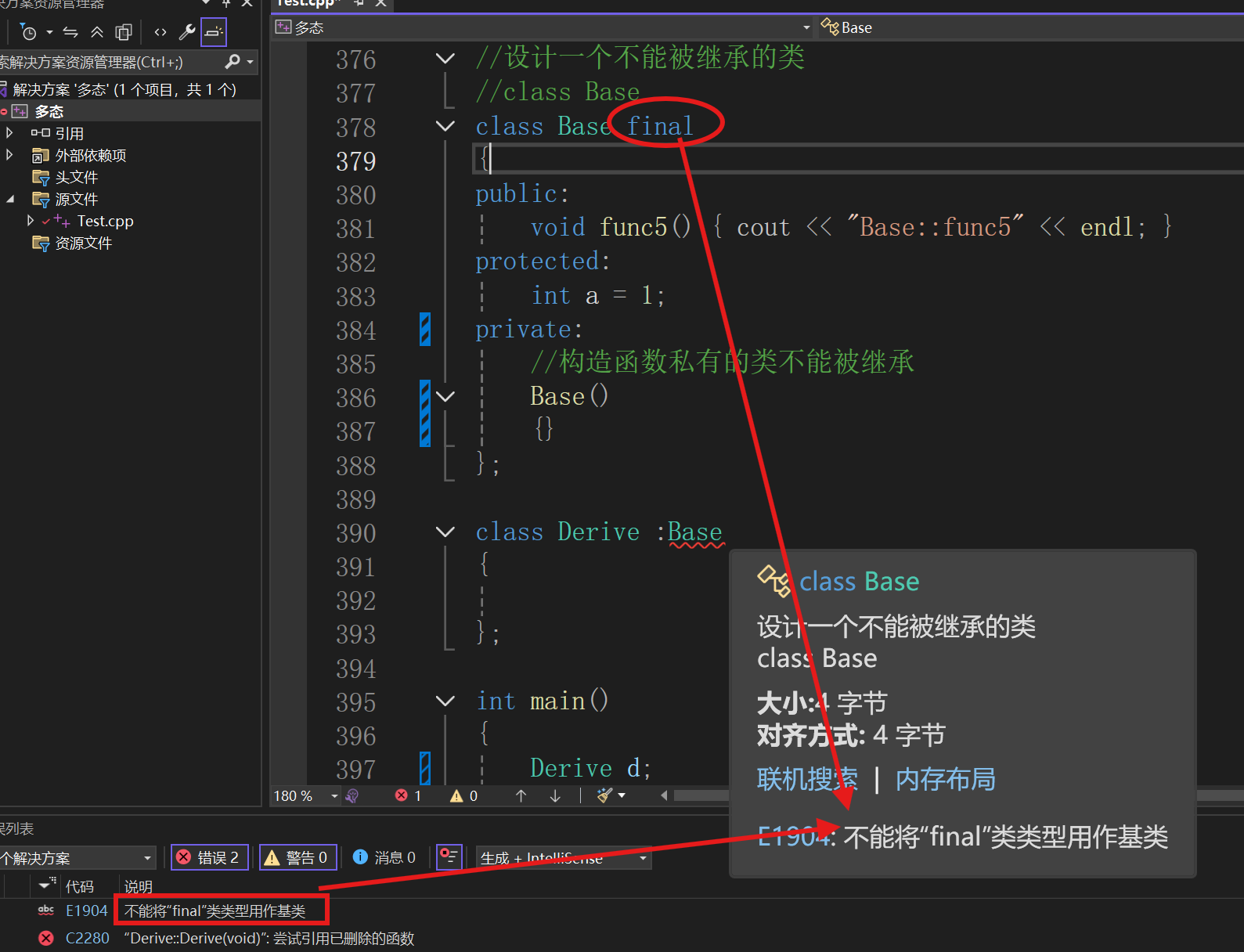This screenshot has width=1244, height=952.
Task: Sort error list by 说明 column
Action: (139, 886)
